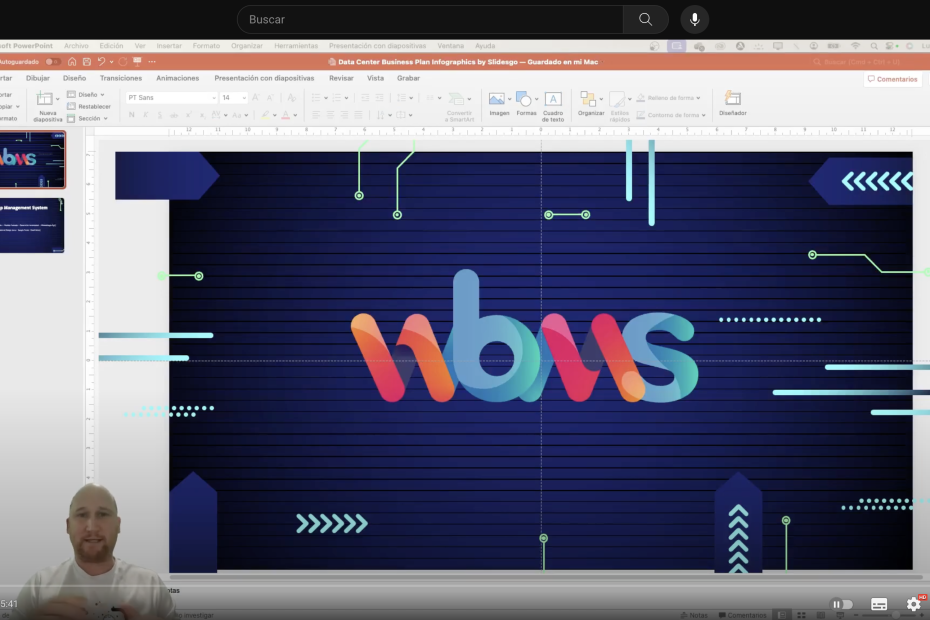Toggle underline (S) formatting

[x=160, y=115]
